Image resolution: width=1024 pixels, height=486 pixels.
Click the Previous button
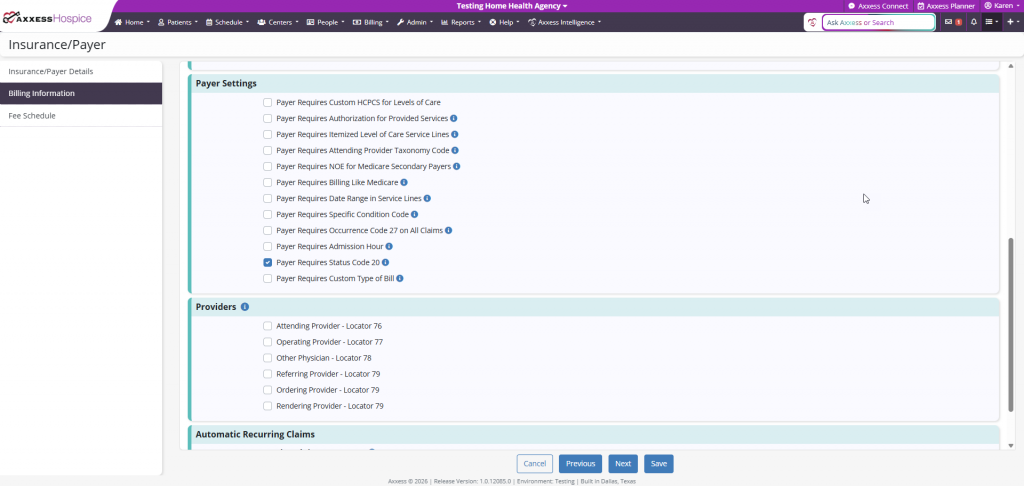click(580, 463)
